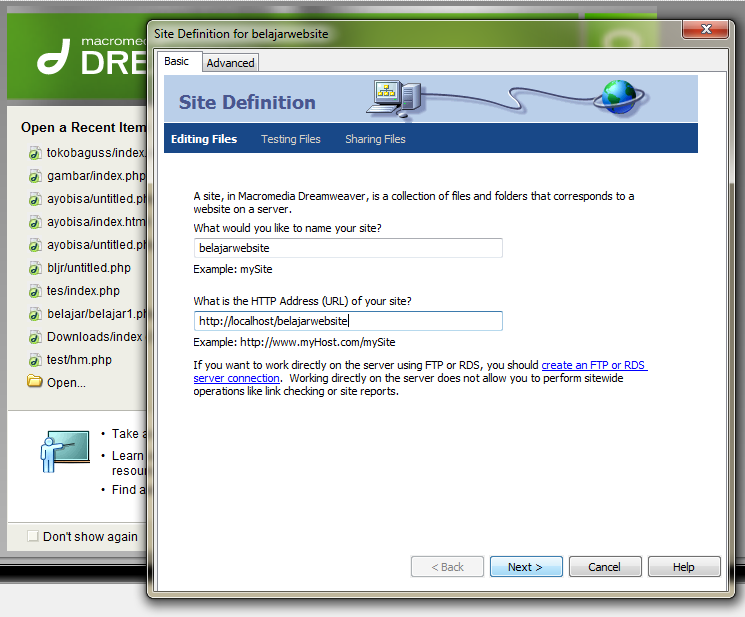Viewport: 745px width, 617px height.
Task: Click the Dreamweaver logo on start page
Action: 54,57
